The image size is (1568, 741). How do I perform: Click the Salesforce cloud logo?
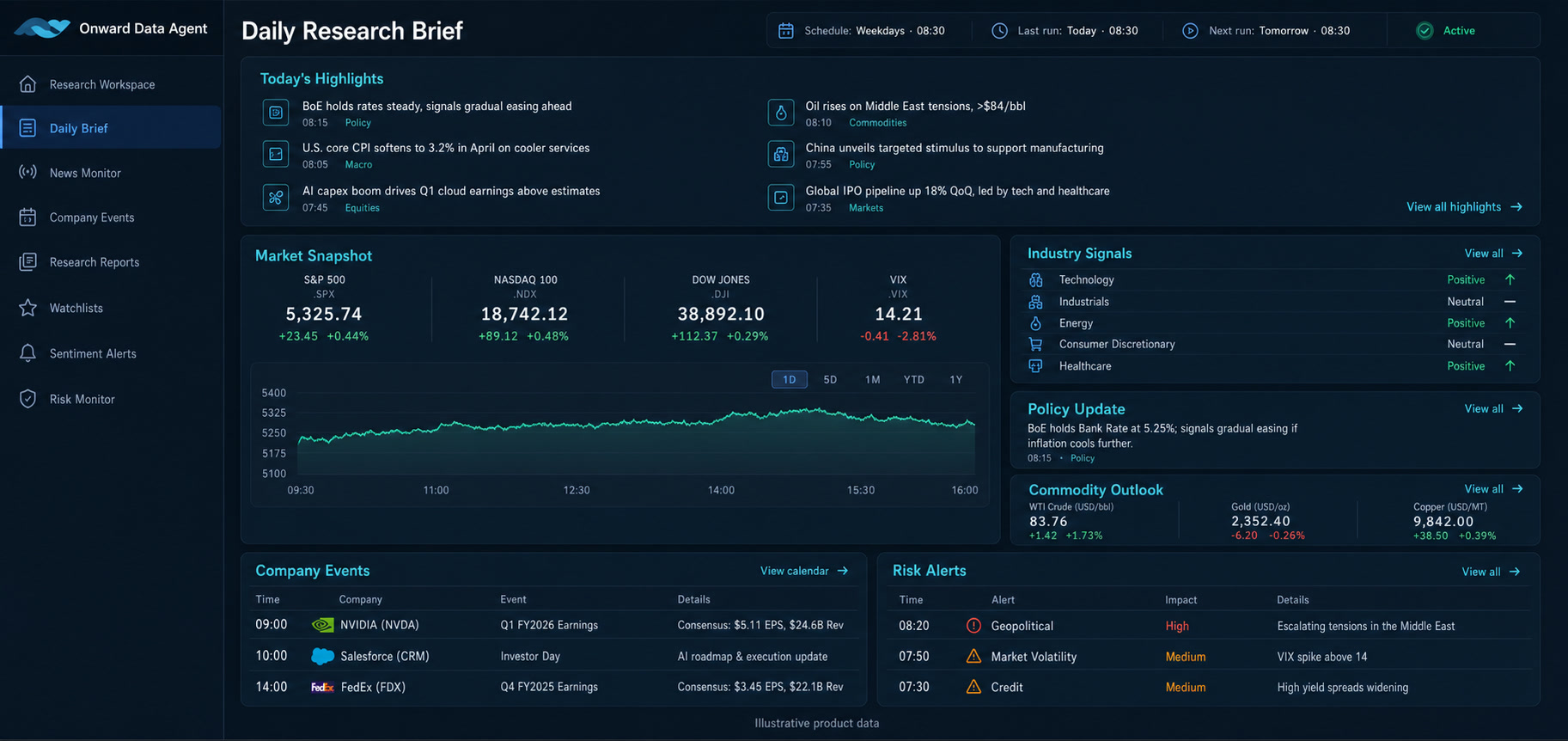[x=322, y=656]
